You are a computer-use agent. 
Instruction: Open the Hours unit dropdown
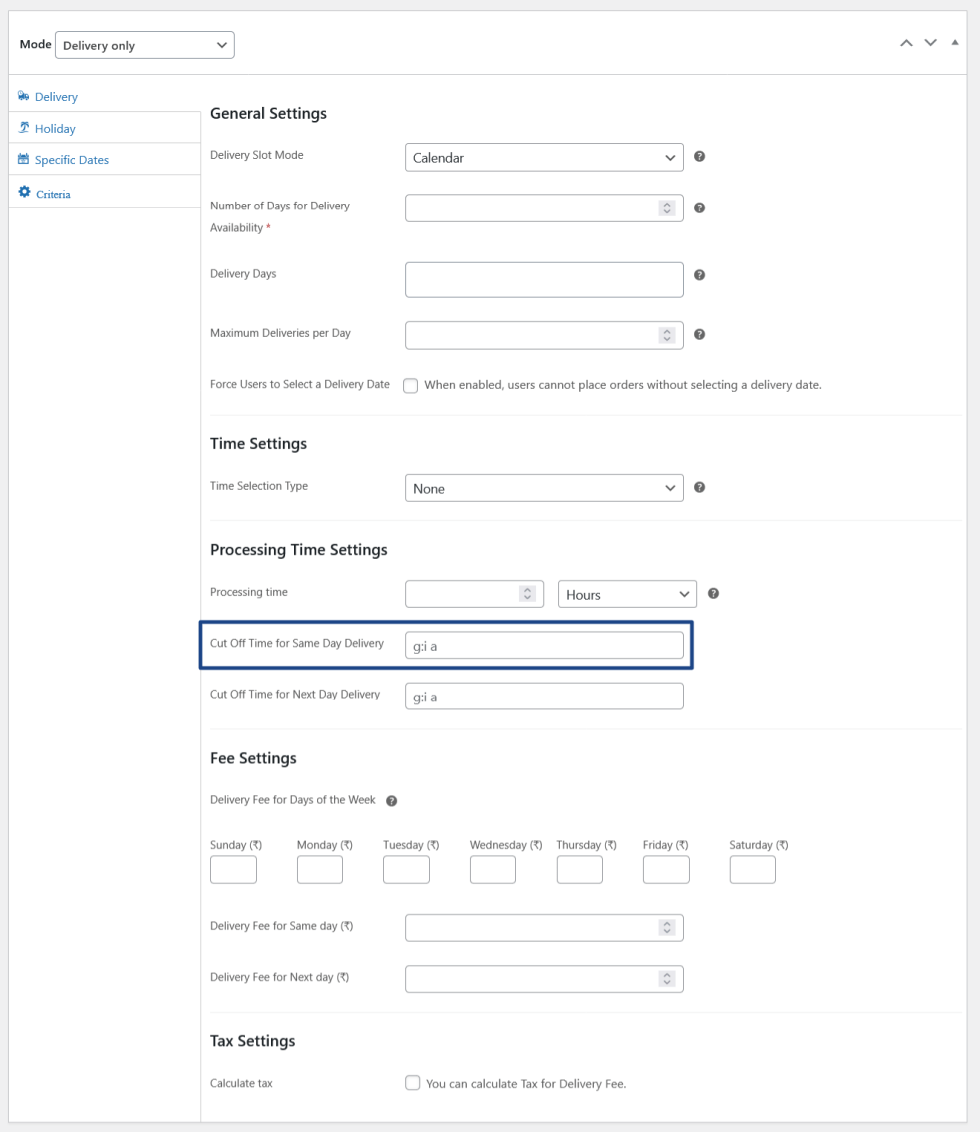click(627, 594)
